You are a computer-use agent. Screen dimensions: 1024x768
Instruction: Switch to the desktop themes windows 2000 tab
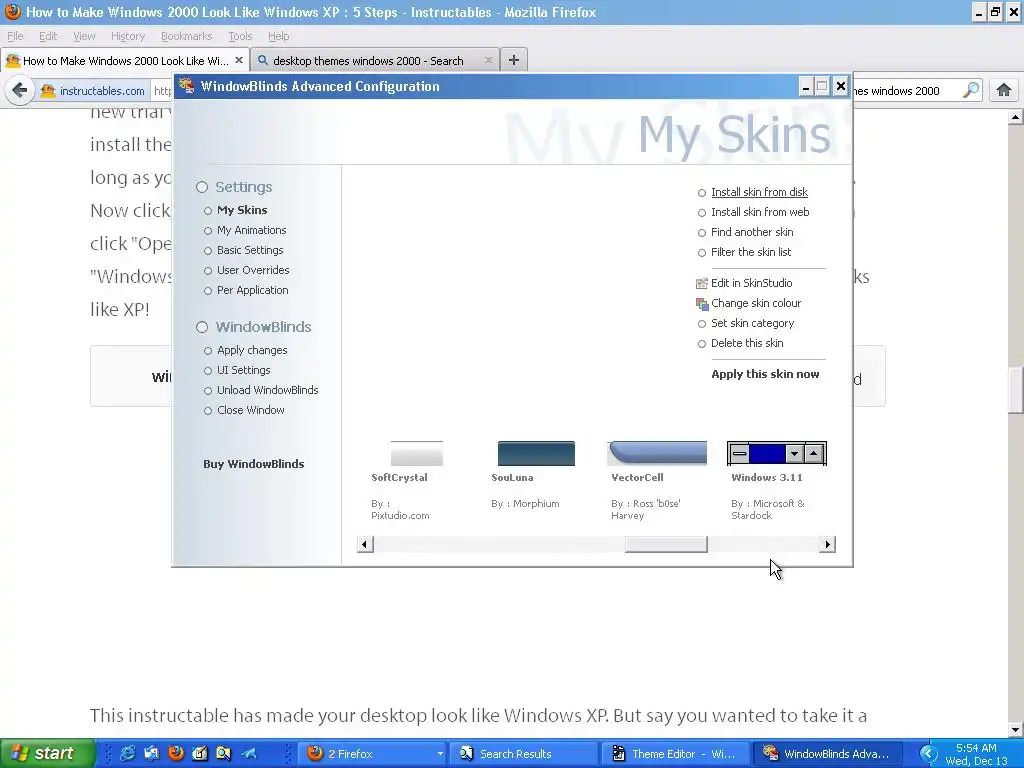click(368, 61)
